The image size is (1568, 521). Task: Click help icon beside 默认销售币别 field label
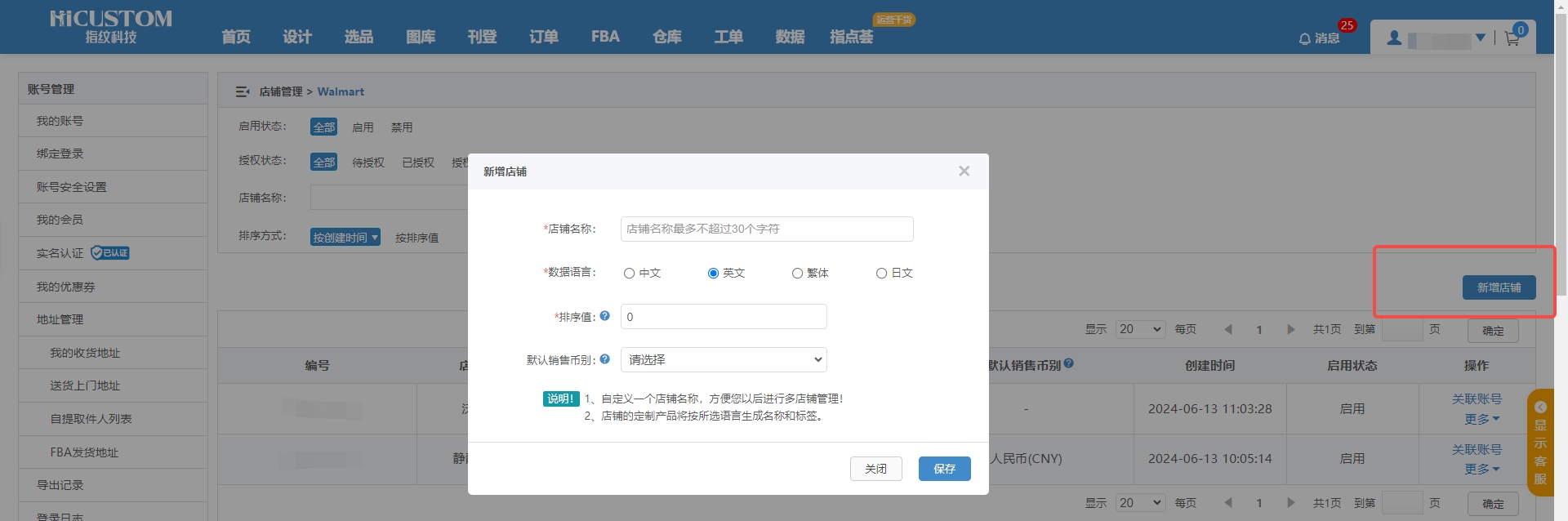(604, 359)
